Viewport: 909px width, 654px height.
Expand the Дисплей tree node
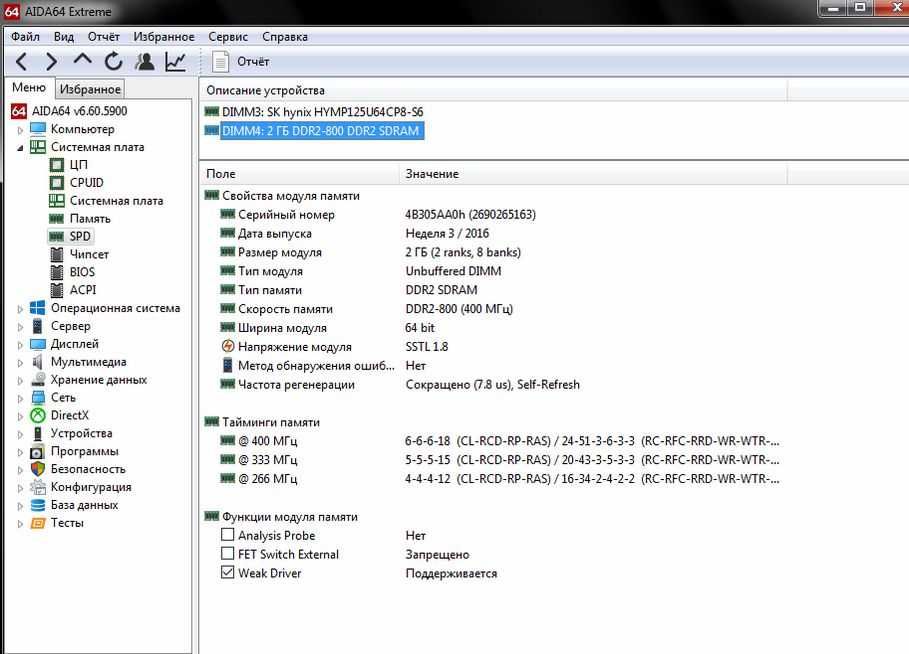(20, 345)
